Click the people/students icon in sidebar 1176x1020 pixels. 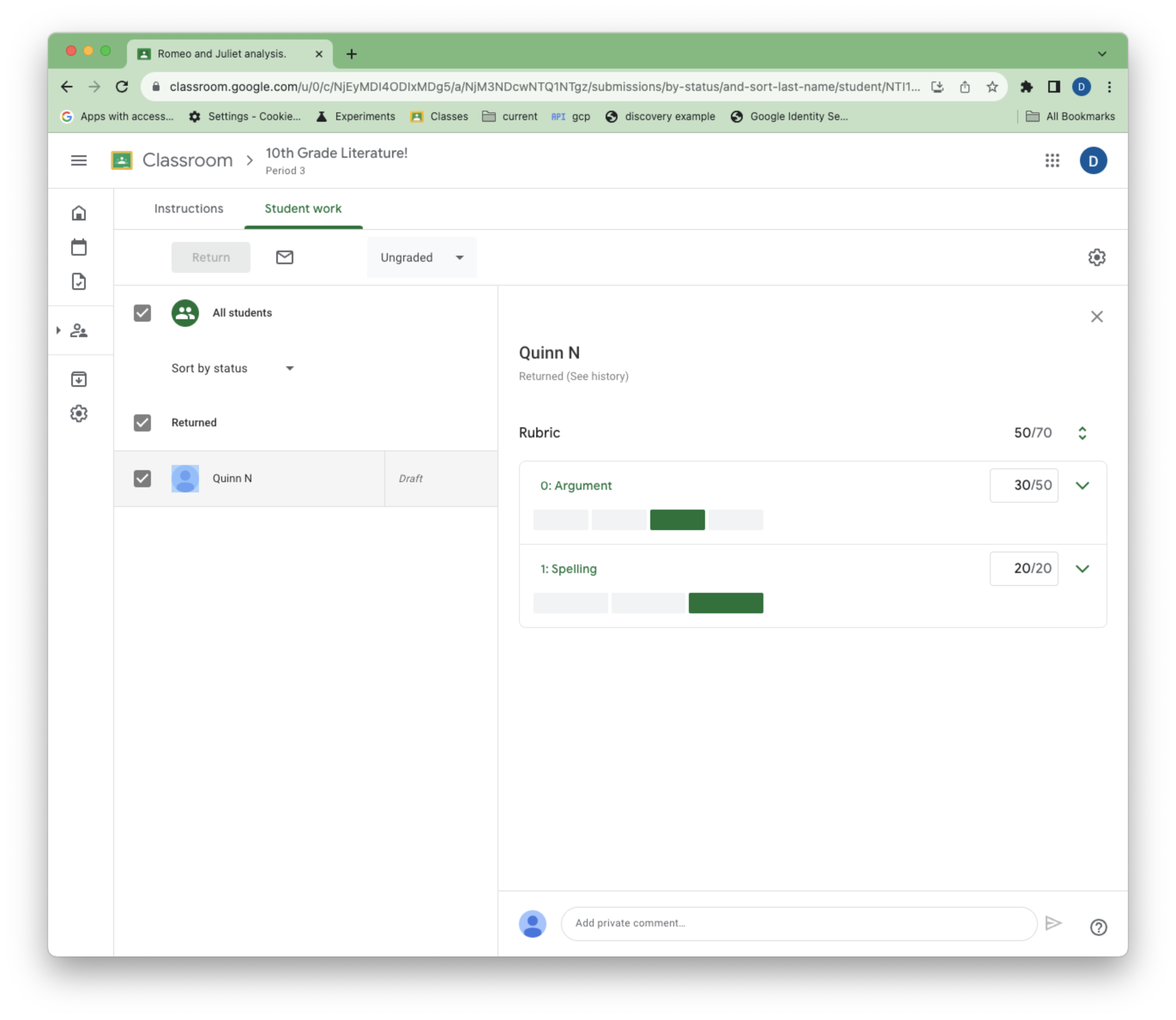pyautogui.click(x=80, y=331)
